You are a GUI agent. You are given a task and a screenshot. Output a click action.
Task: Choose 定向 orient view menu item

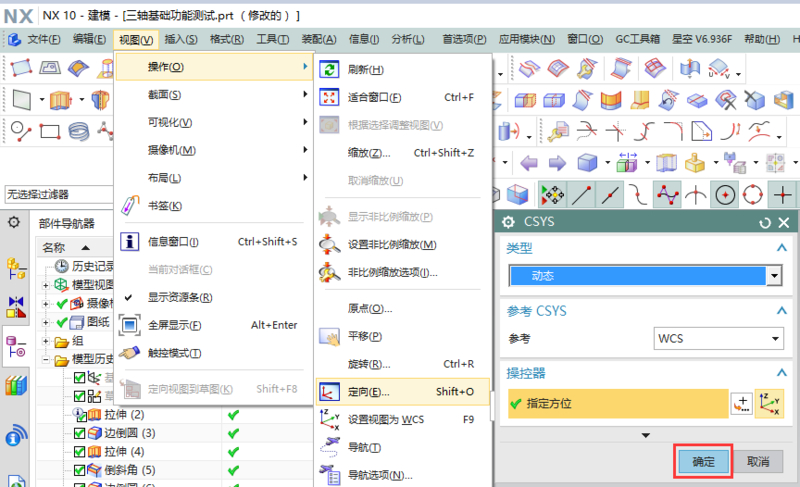[403, 392]
